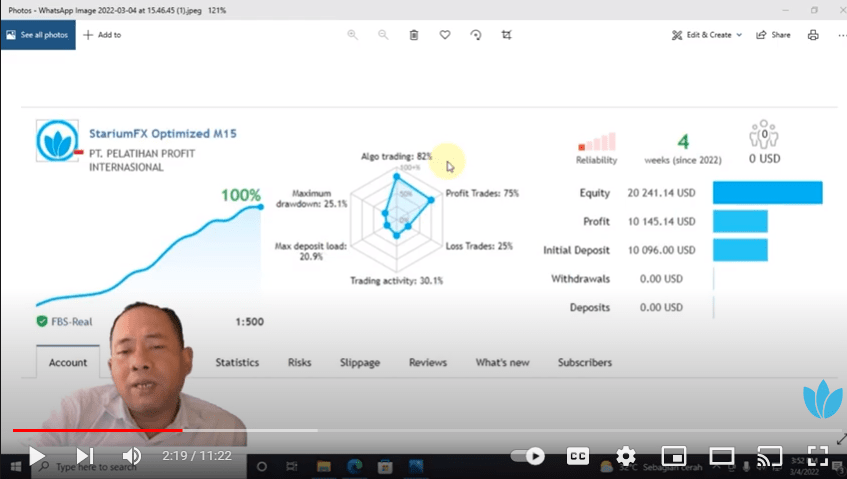Open Windows Start menu
Image resolution: width=847 pixels, height=479 pixels.
[16, 466]
